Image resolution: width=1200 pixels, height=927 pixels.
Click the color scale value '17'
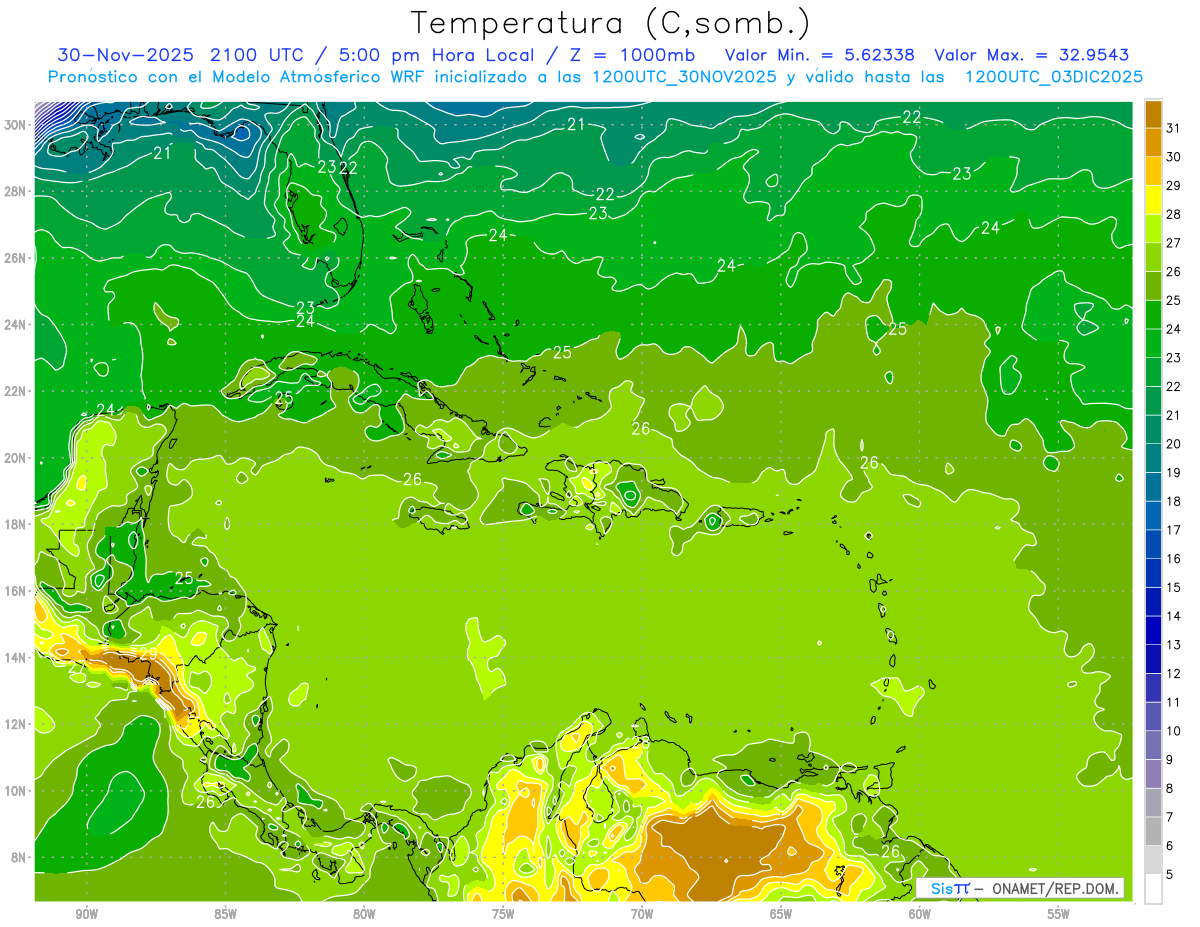[x=1173, y=530]
